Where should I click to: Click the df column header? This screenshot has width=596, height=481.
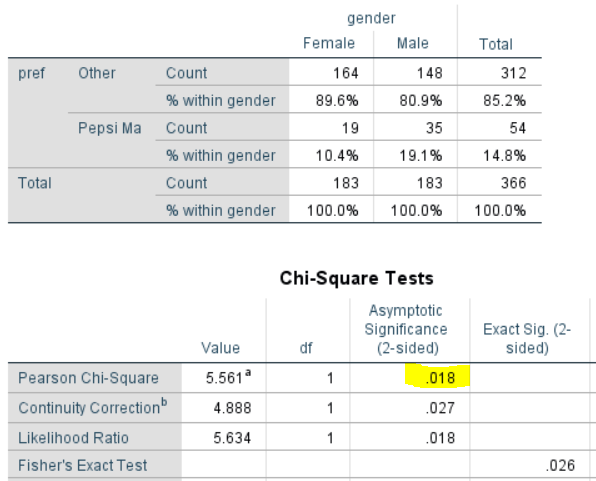(x=306, y=348)
